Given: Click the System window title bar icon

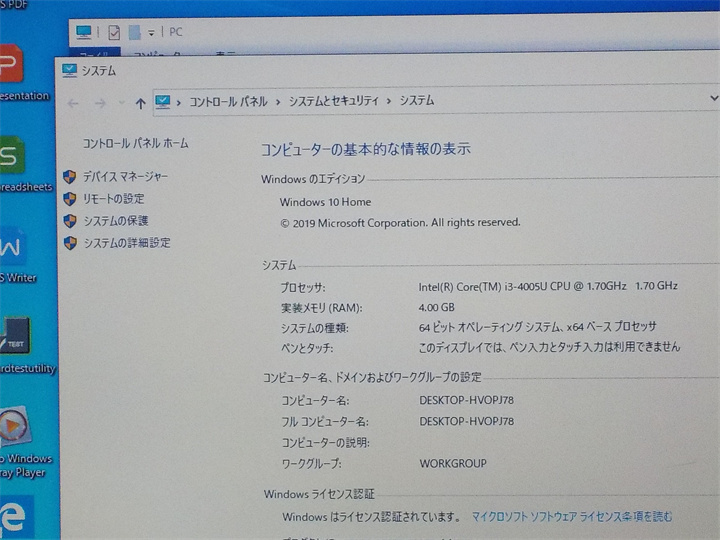Looking at the screenshot, I should (69, 70).
